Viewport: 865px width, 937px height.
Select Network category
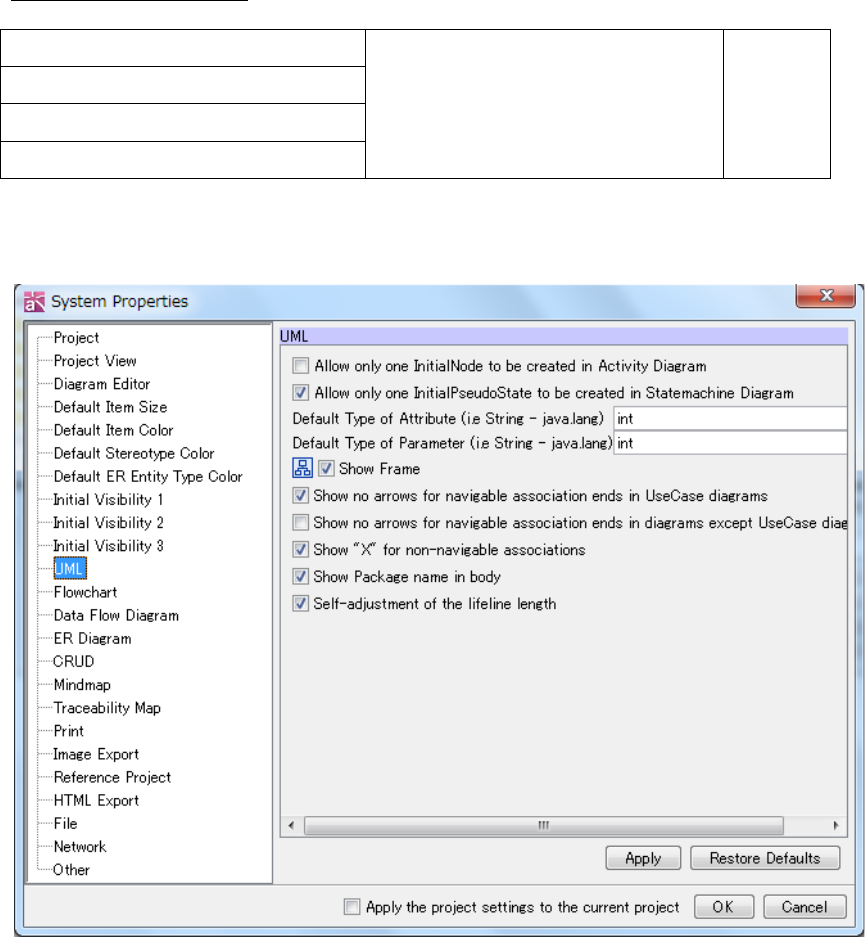79,847
